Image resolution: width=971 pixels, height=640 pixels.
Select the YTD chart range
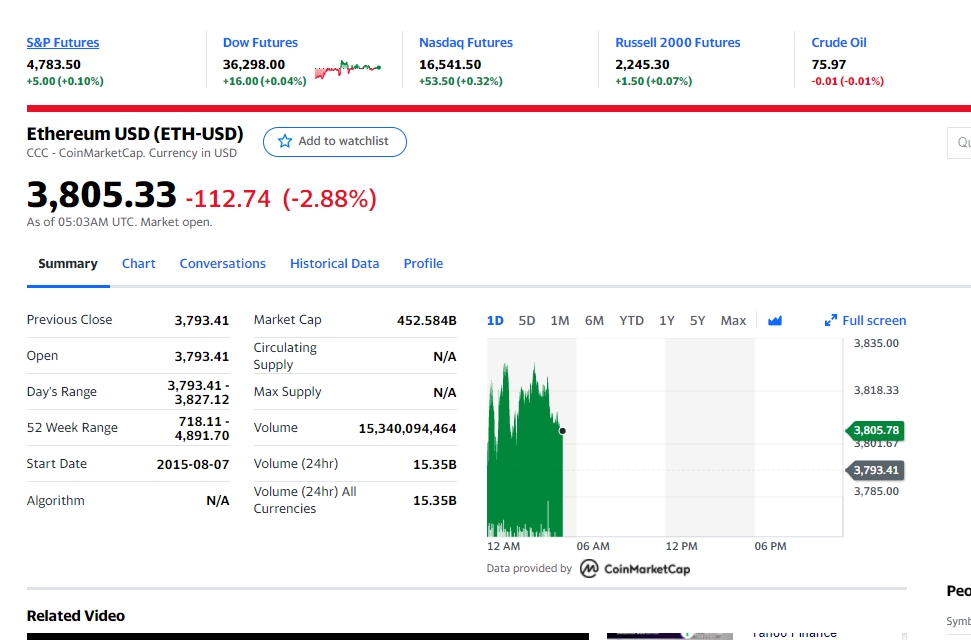(632, 320)
